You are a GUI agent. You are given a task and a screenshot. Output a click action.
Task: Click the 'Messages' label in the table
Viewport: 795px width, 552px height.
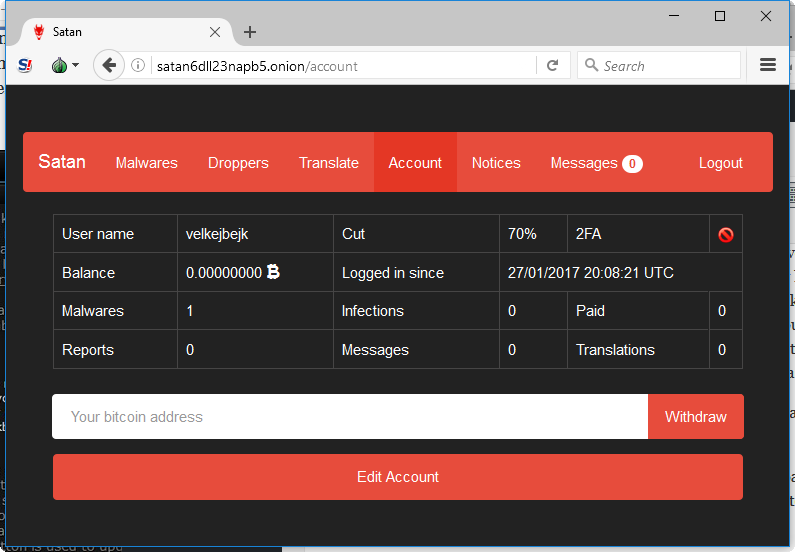click(375, 350)
